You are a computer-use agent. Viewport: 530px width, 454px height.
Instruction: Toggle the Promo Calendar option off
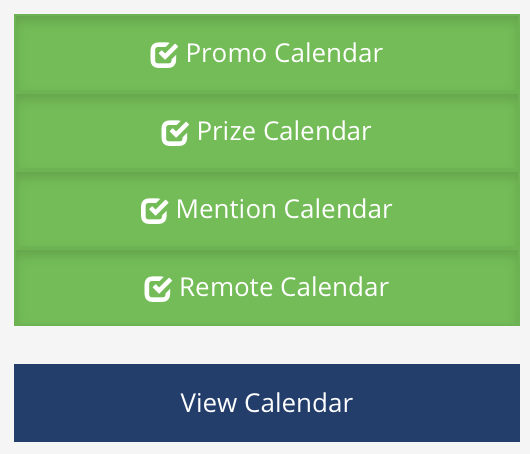click(x=267, y=54)
